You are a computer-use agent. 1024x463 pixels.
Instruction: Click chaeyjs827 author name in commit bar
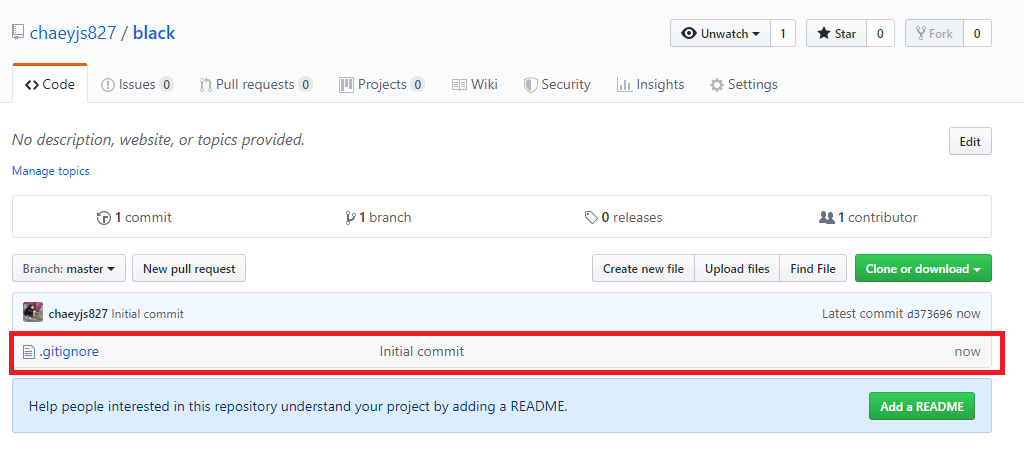pyautogui.click(x=78, y=314)
